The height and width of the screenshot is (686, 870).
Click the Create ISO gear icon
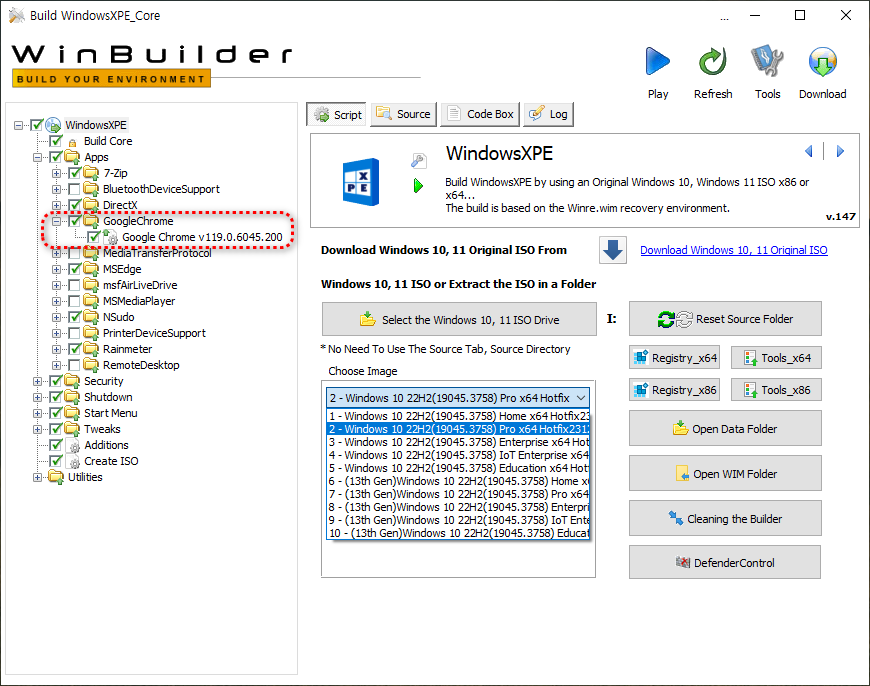pos(74,462)
